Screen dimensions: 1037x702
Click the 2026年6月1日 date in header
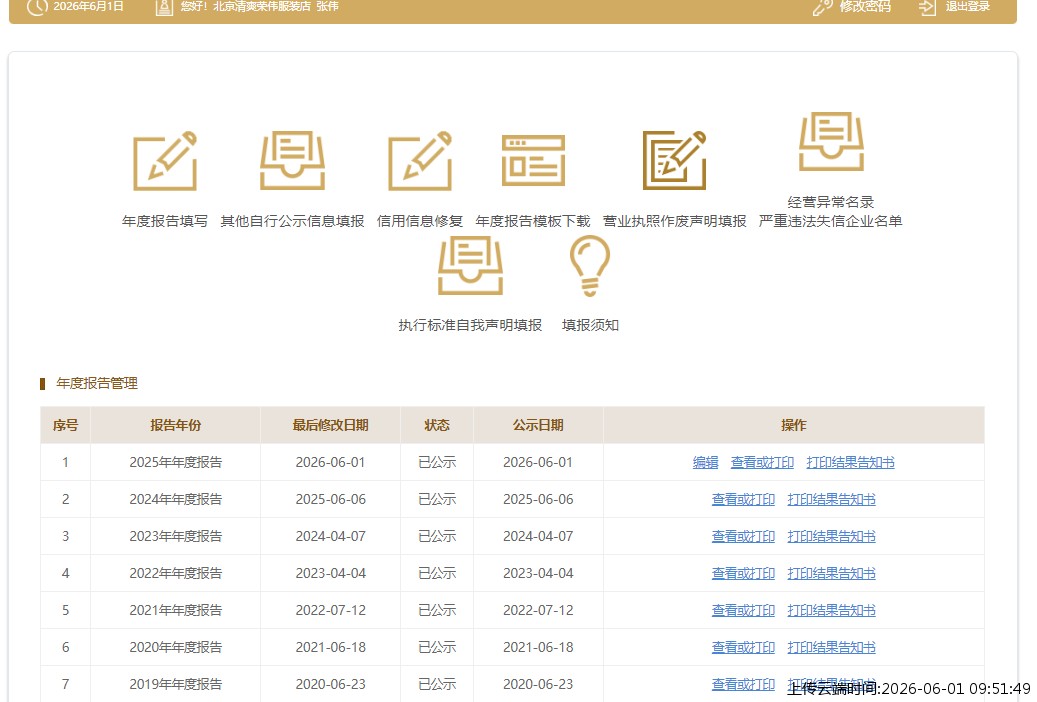(89, 7)
